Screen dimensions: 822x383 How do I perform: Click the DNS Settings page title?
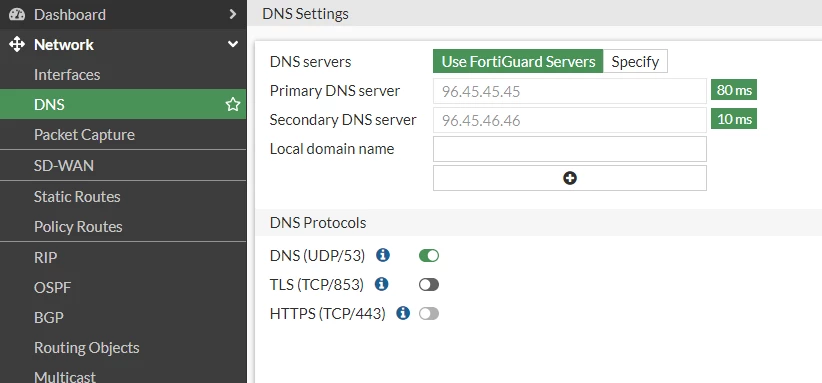pos(305,14)
